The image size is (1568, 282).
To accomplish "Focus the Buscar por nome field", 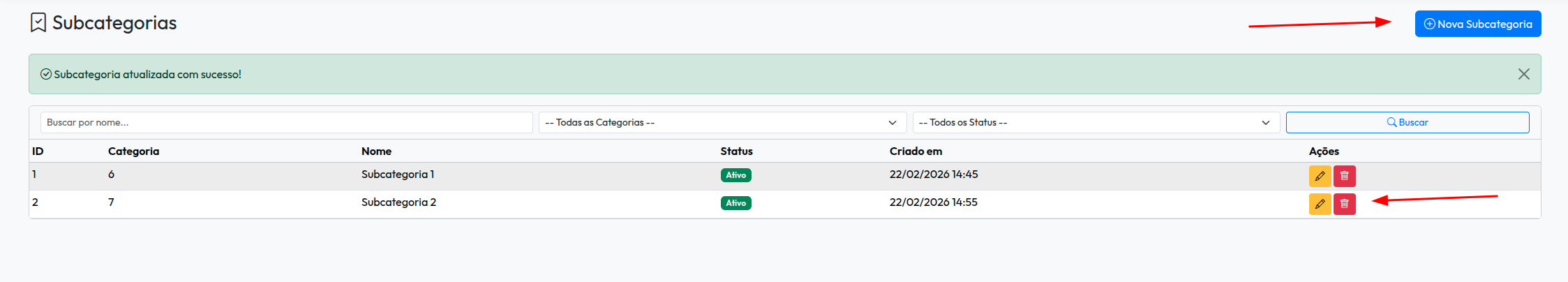I will coord(286,122).
